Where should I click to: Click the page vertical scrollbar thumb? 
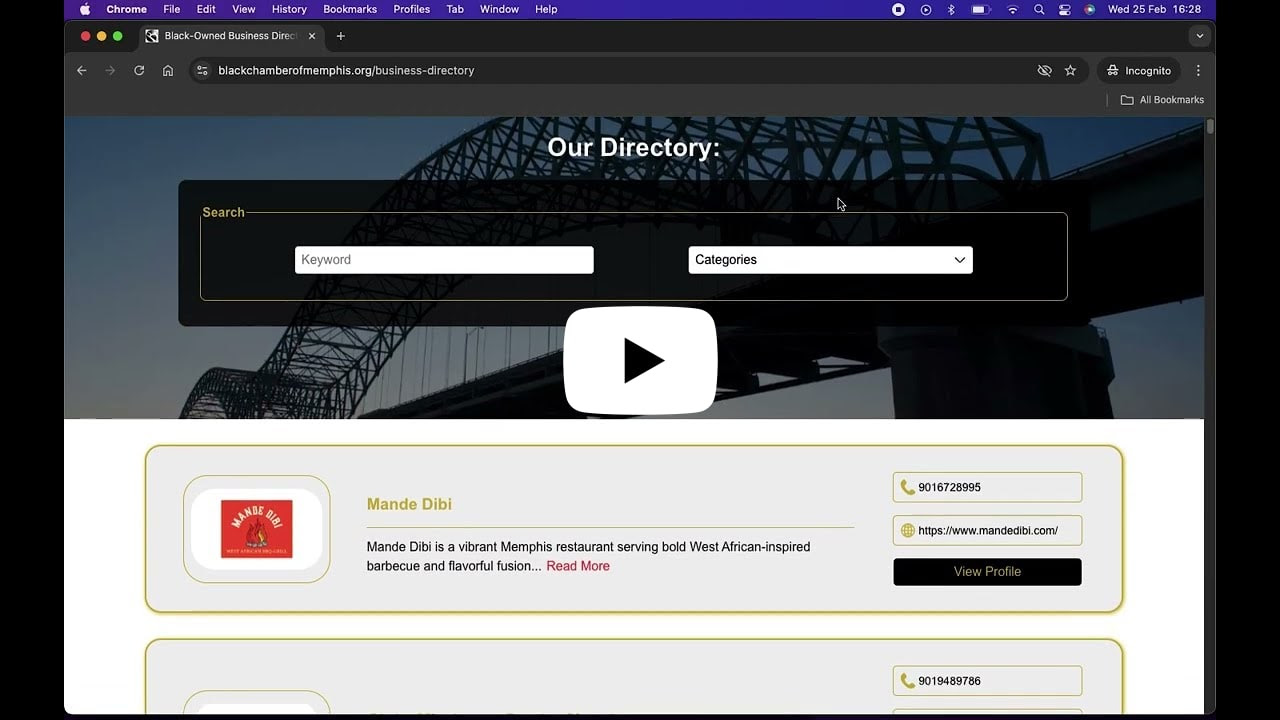pyautogui.click(x=1210, y=126)
